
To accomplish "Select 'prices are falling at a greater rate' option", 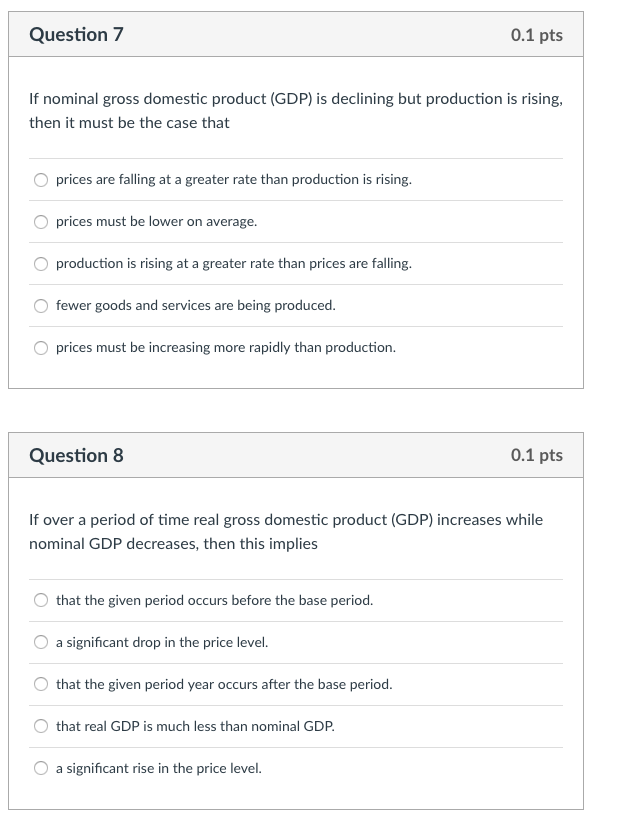I will [41, 180].
